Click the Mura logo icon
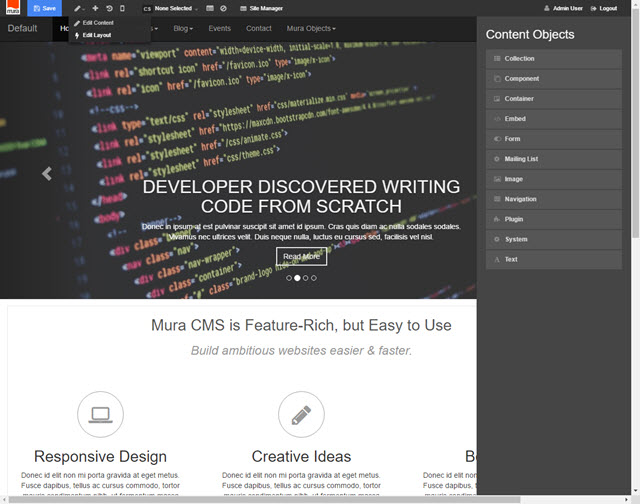640x504 pixels. pyautogui.click(x=13, y=7)
